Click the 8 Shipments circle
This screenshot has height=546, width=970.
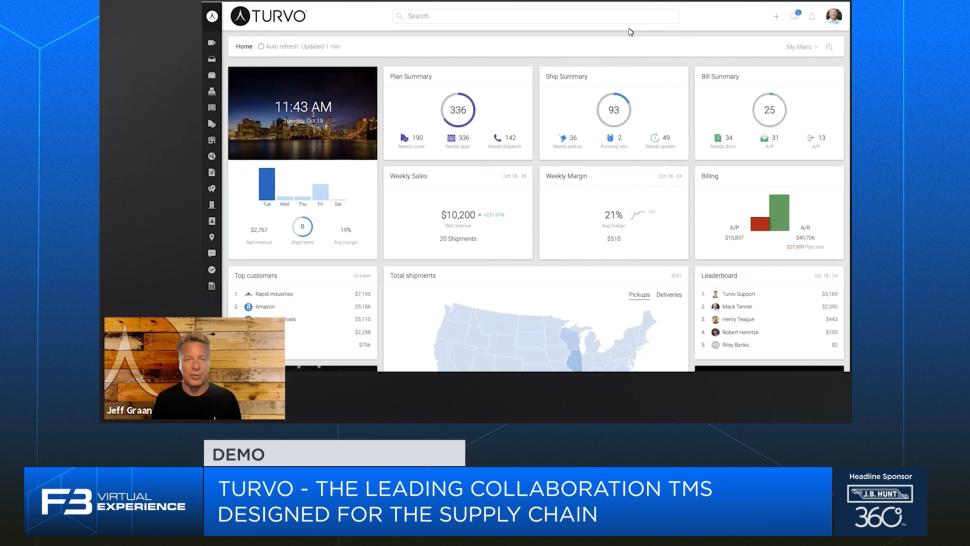[x=303, y=226]
